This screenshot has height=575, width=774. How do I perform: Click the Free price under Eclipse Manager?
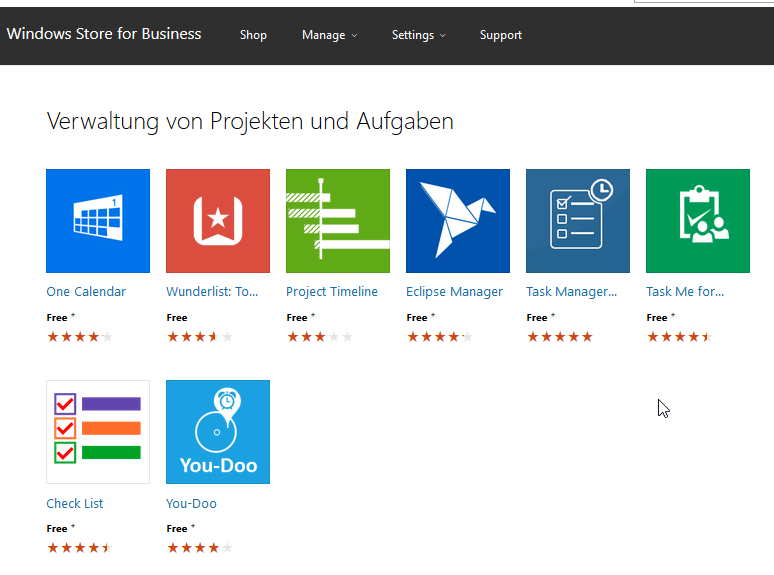tap(417, 318)
